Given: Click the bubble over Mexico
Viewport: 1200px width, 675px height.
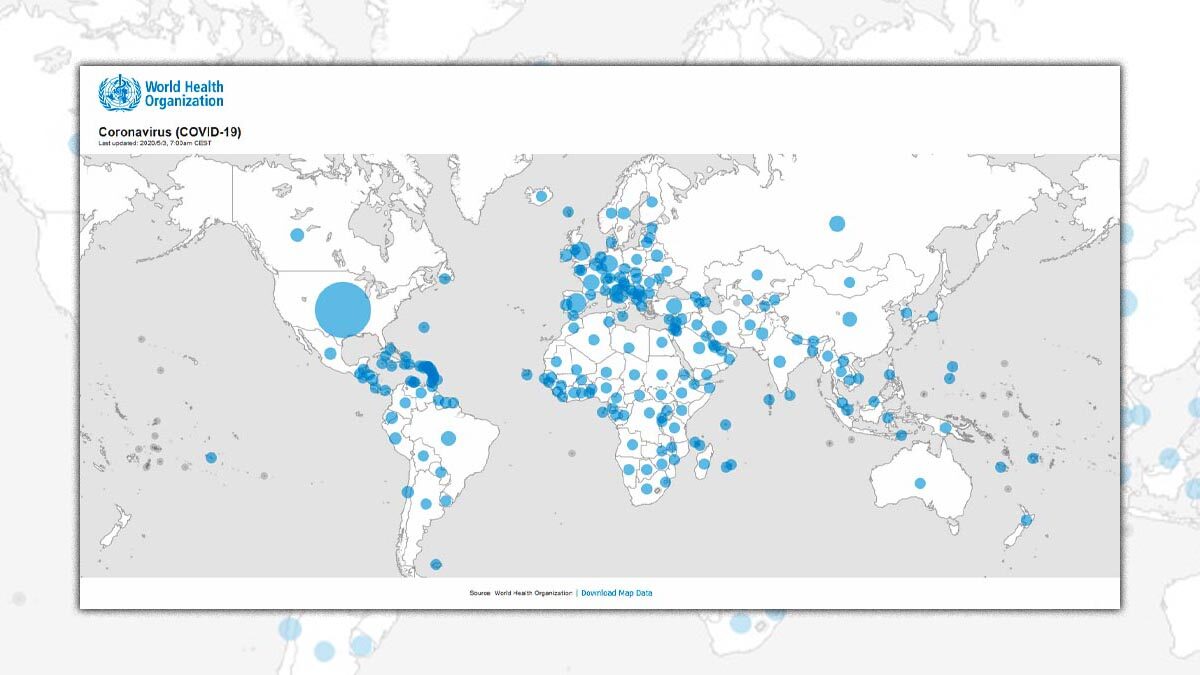Looking at the screenshot, I should point(330,353).
